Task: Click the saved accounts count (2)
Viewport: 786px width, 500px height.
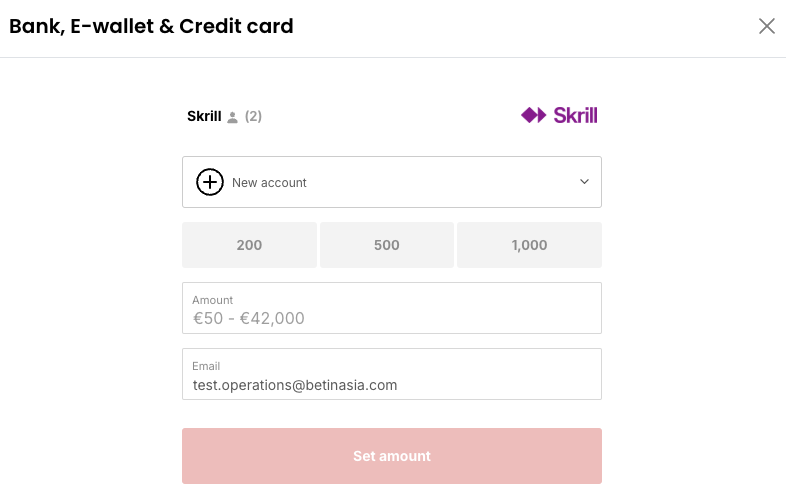Action: 253,116
